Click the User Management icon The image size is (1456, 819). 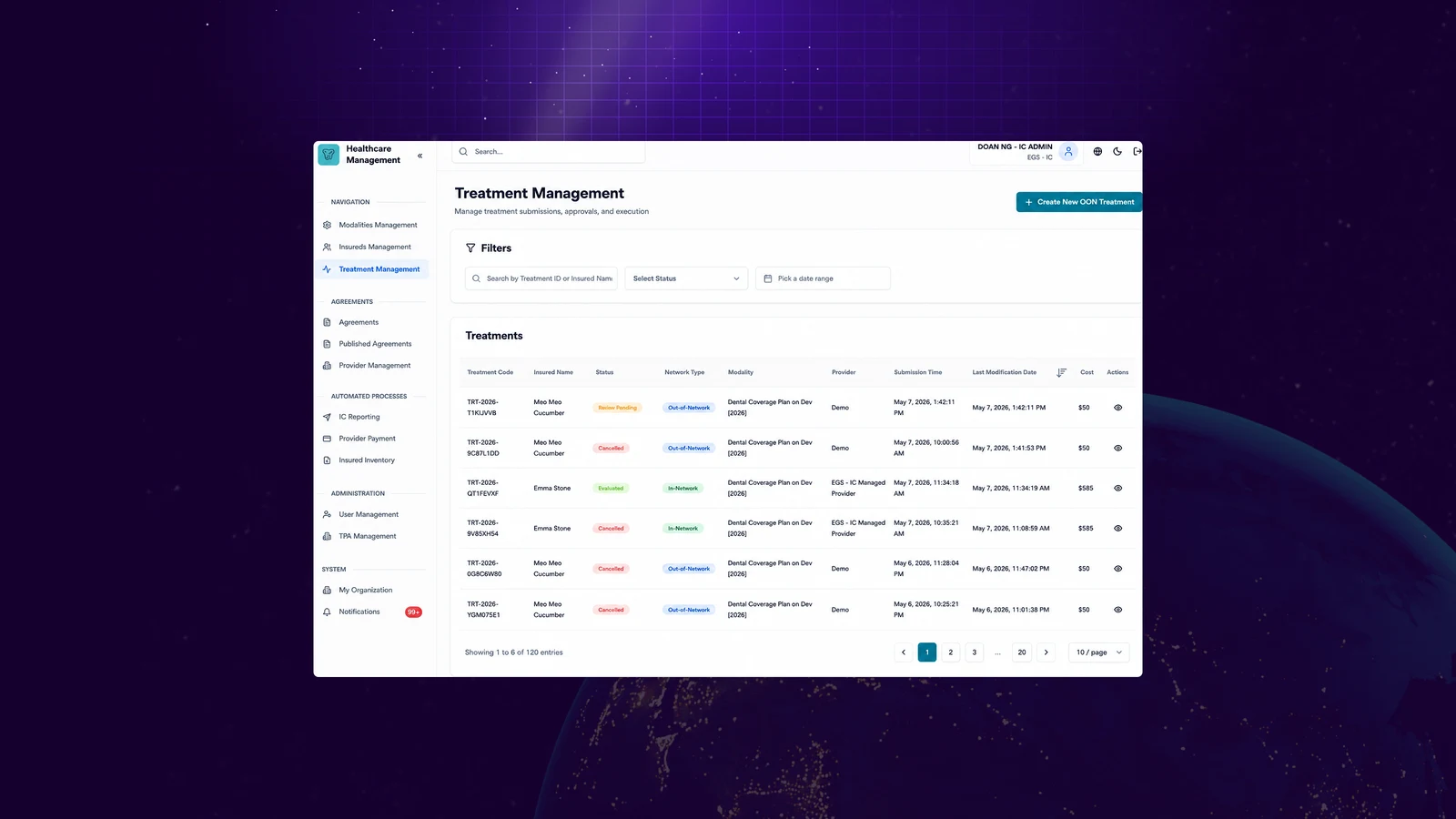tap(327, 514)
